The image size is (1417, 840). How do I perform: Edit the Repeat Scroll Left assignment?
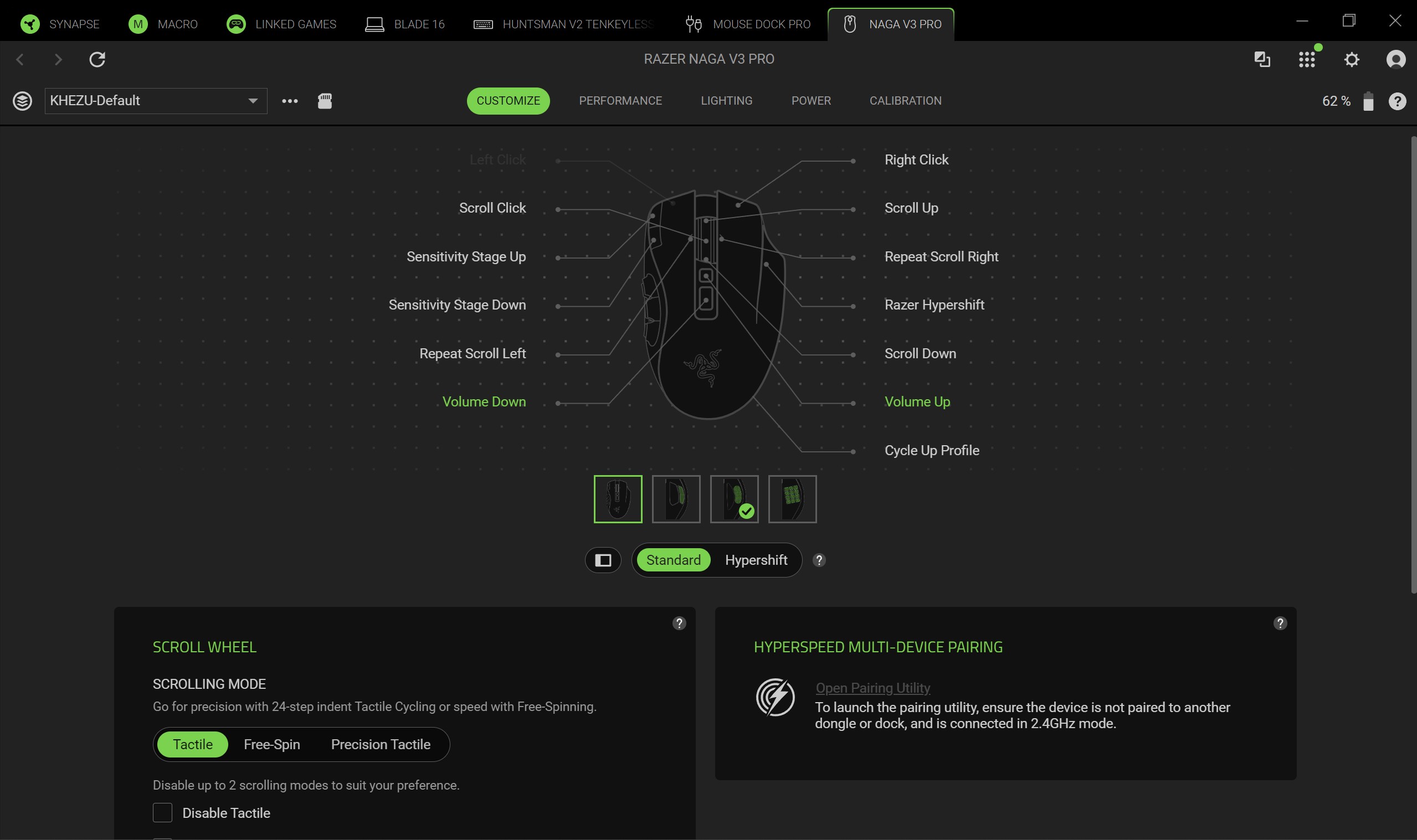click(472, 354)
